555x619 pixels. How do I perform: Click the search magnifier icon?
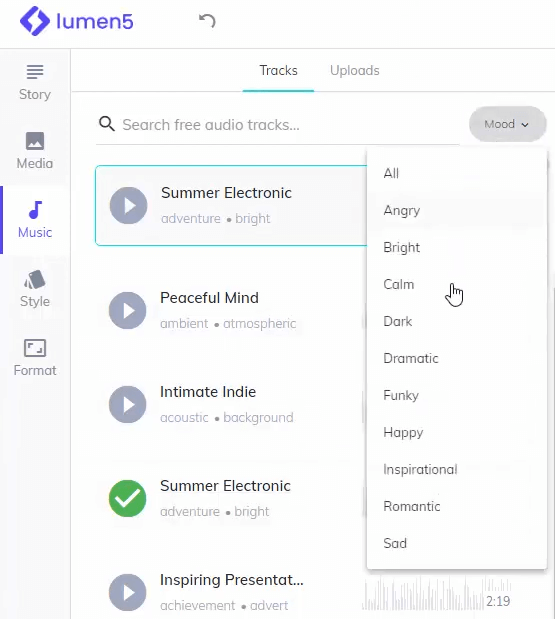coord(107,124)
